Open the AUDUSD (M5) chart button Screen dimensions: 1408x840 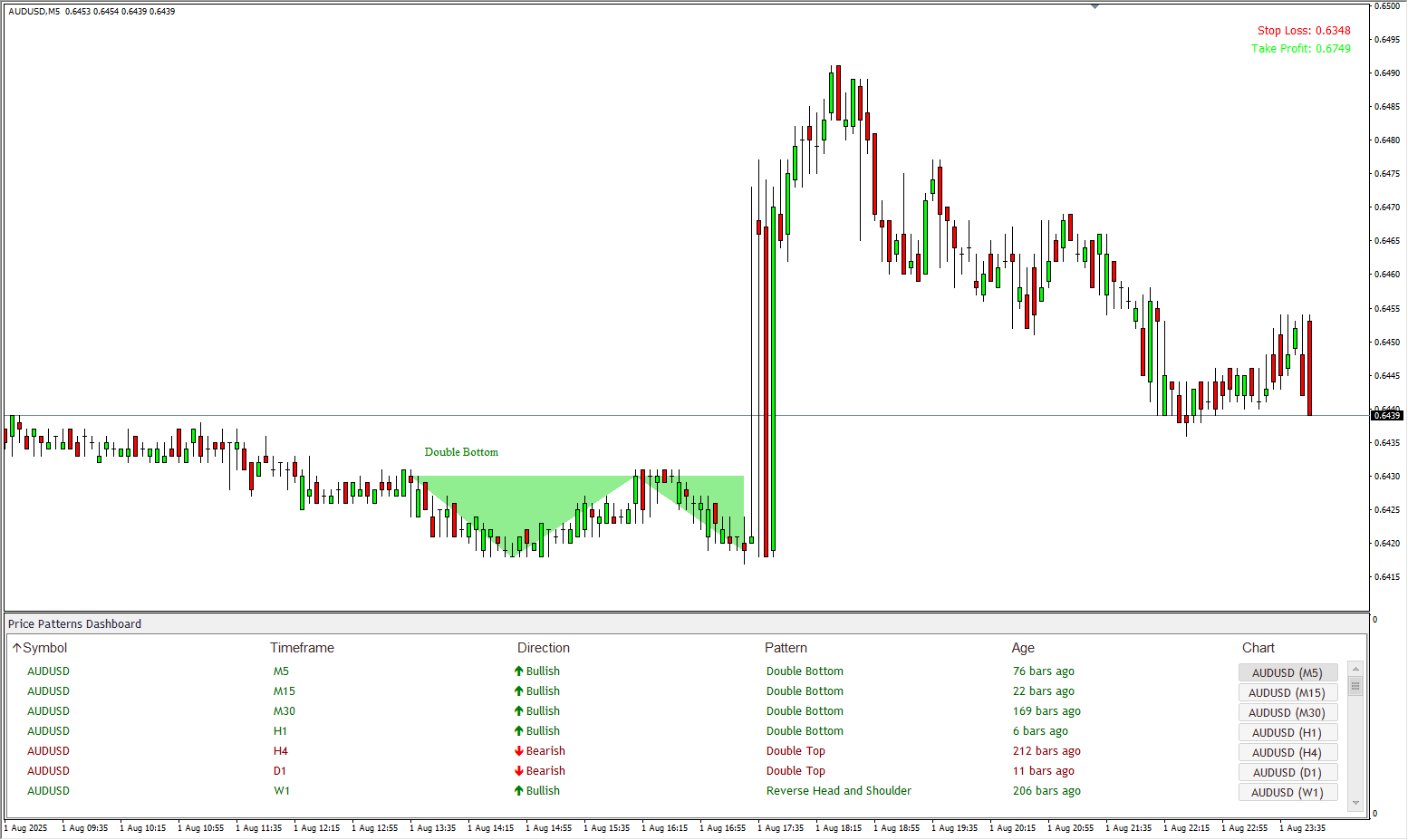(1287, 672)
